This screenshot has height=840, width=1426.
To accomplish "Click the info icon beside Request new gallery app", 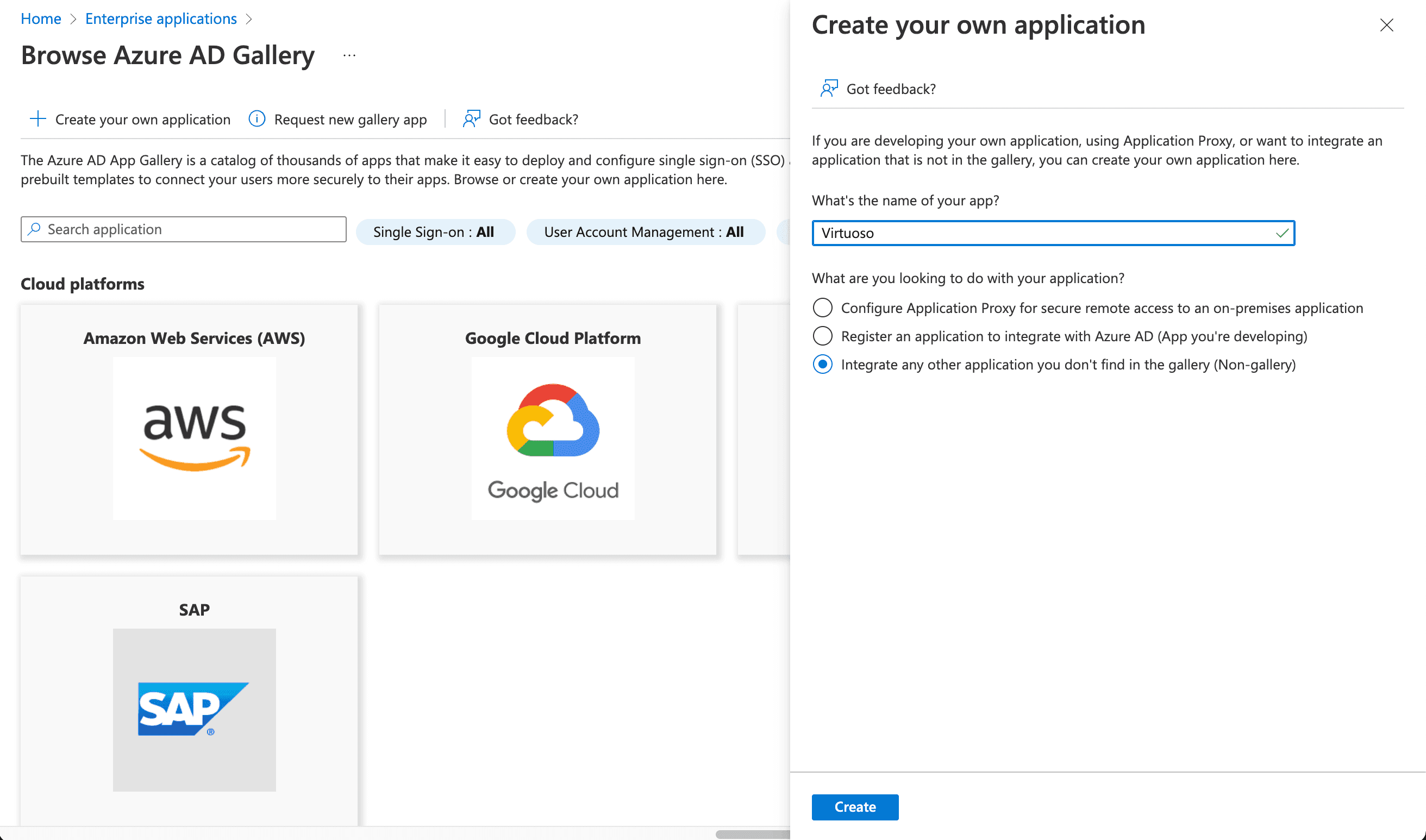I will 257,119.
